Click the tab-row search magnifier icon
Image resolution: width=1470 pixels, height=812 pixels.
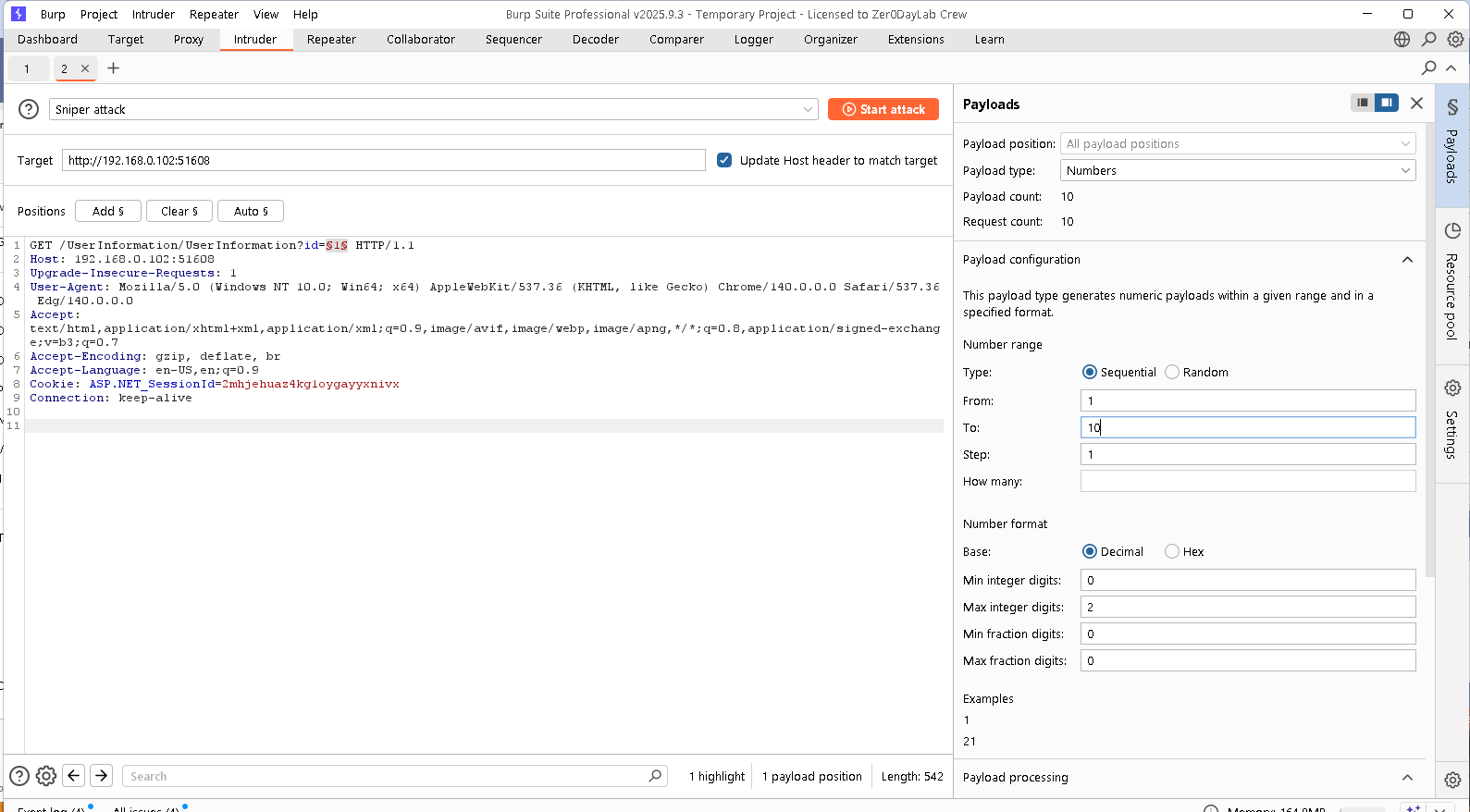(1429, 68)
